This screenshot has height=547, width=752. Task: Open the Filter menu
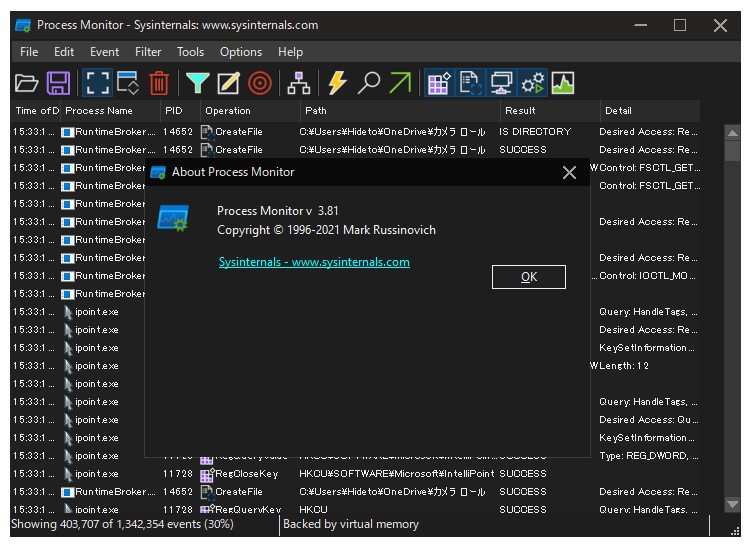(148, 52)
